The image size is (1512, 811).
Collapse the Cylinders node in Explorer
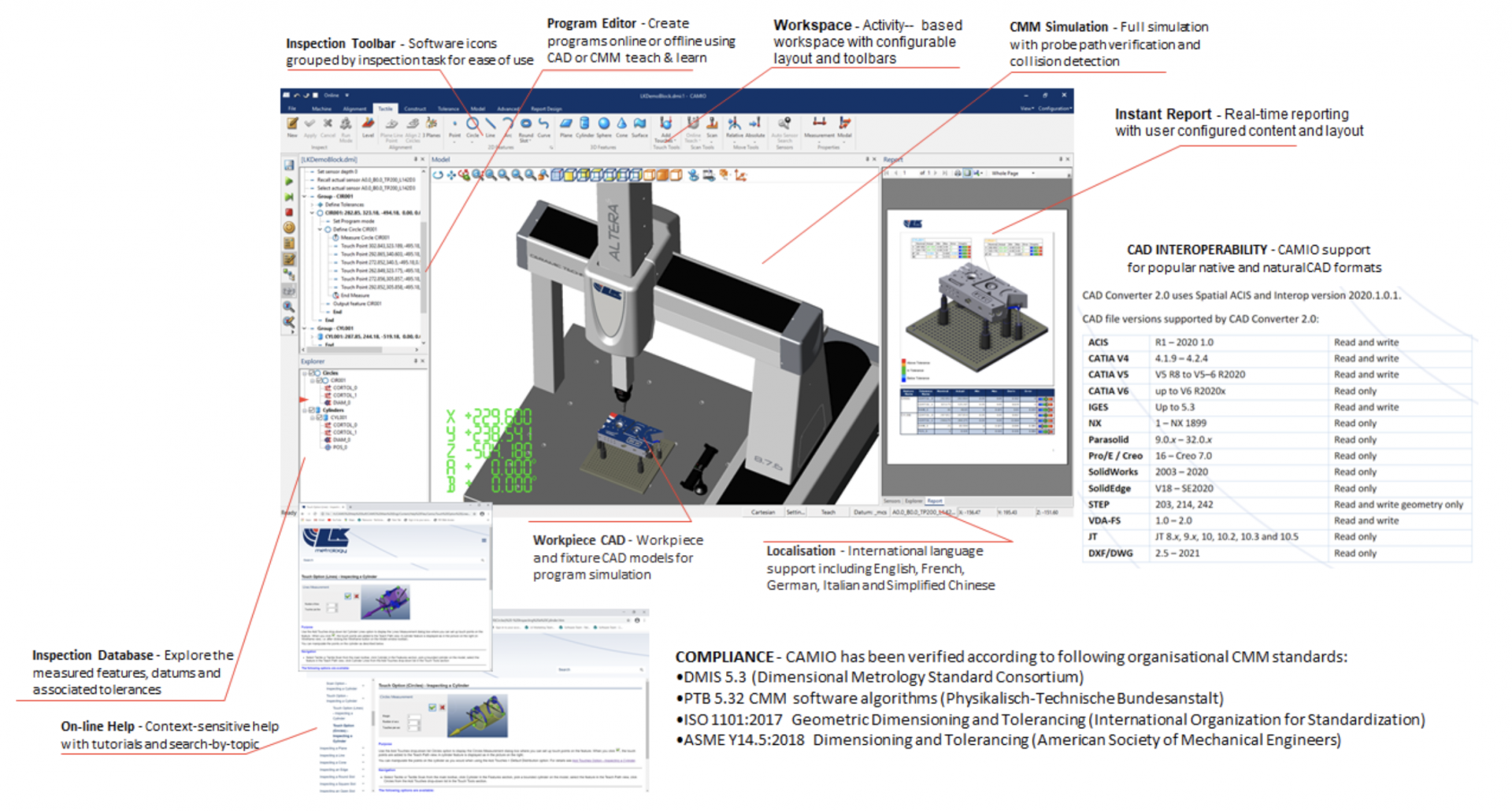coord(305,410)
